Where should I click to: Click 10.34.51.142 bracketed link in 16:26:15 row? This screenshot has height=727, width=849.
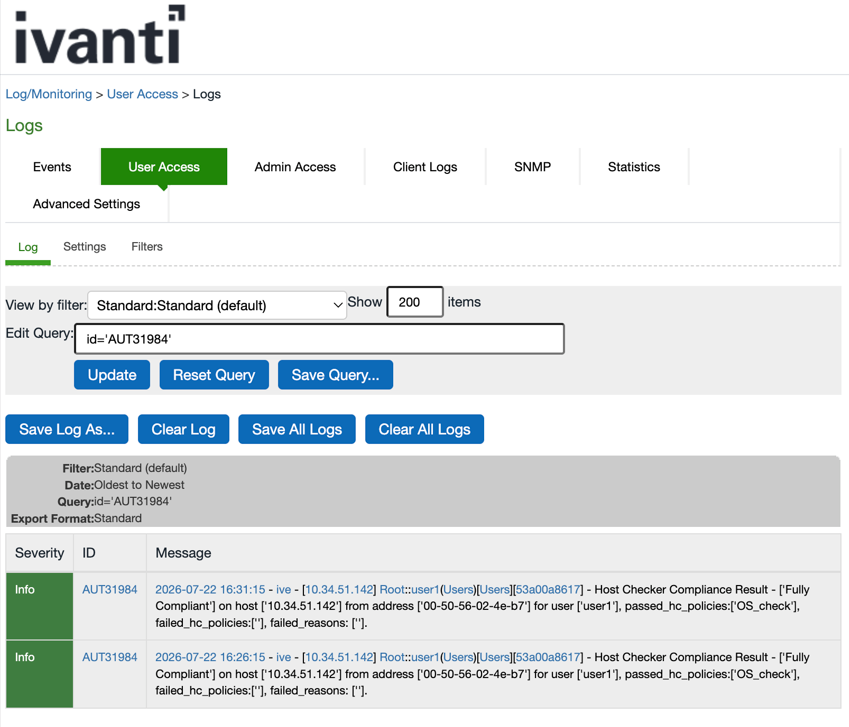[x=339, y=657]
